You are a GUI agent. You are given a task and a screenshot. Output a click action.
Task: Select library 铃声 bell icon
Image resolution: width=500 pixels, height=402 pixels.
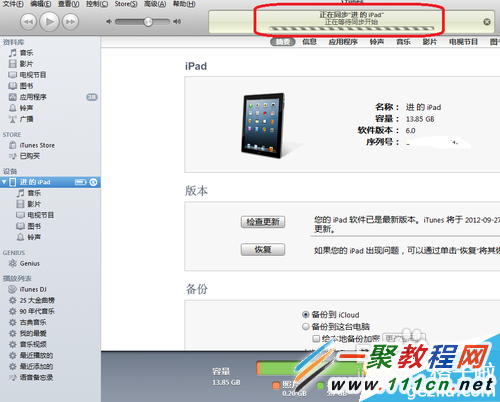click(13, 108)
